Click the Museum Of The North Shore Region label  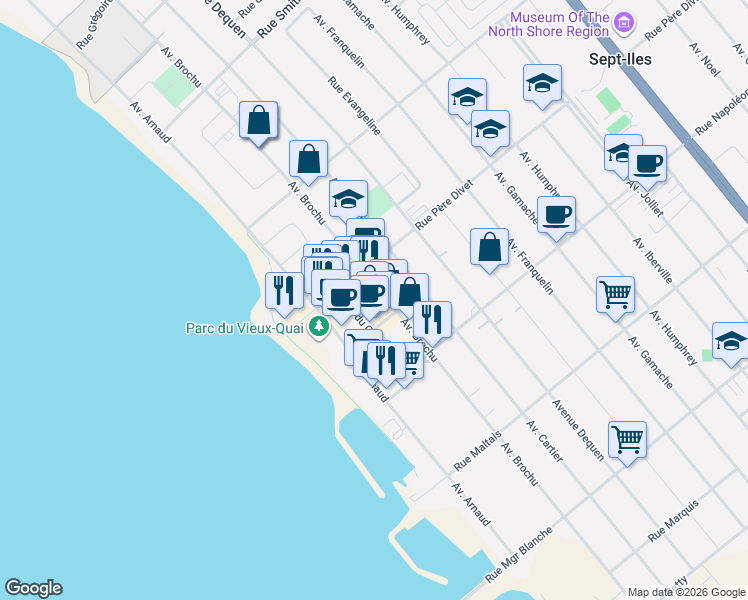click(549, 24)
